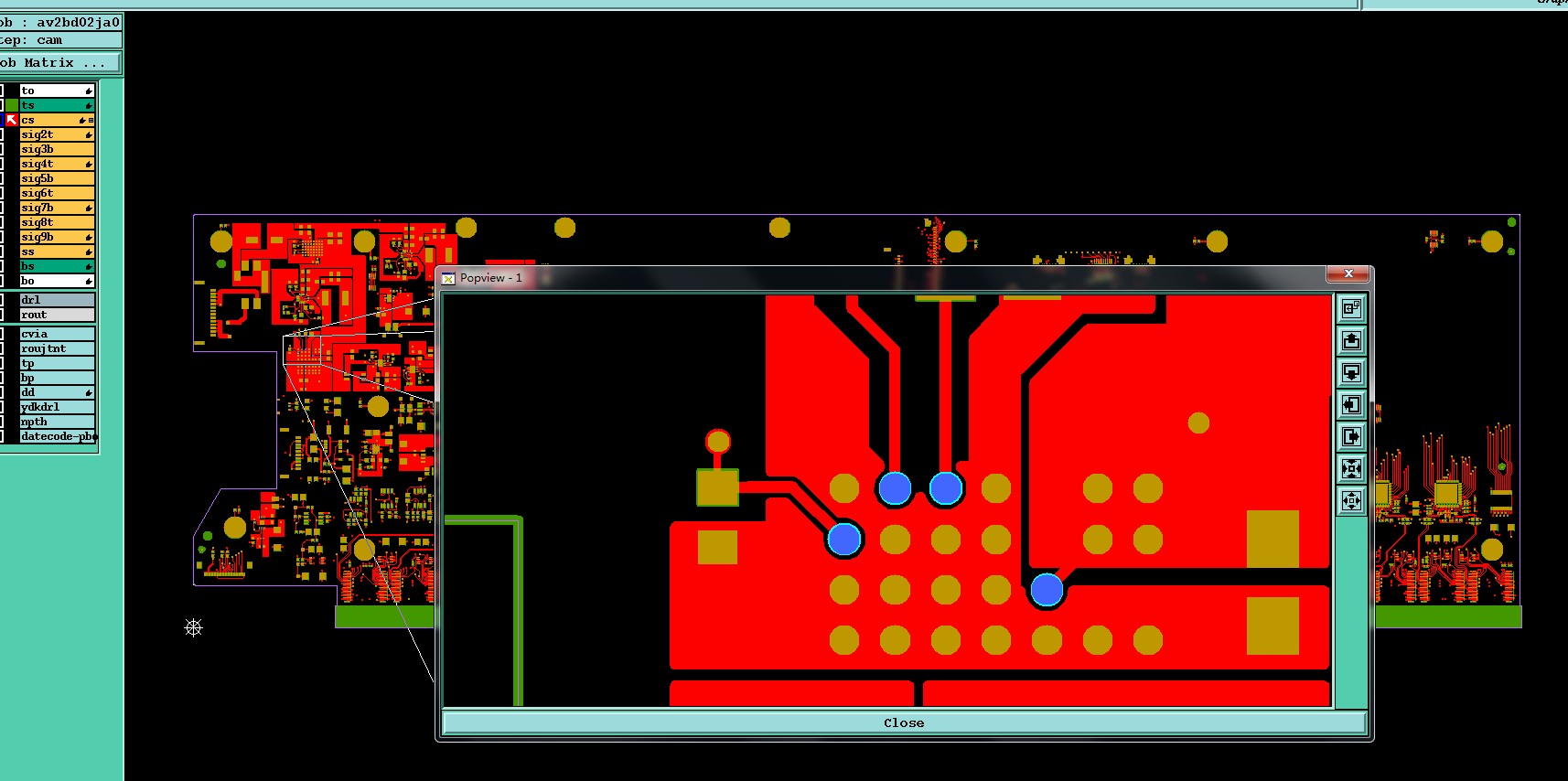Click the top Popview detach-window icon

(x=1352, y=309)
